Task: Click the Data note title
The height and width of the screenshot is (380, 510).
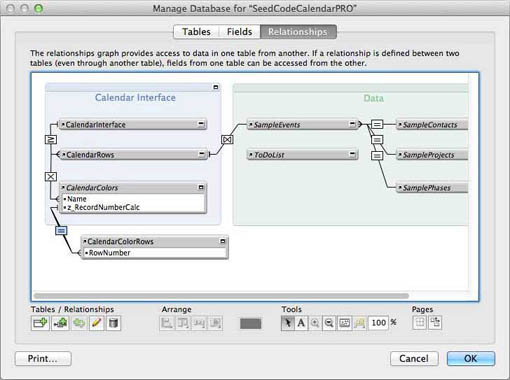Action: [374, 98]
